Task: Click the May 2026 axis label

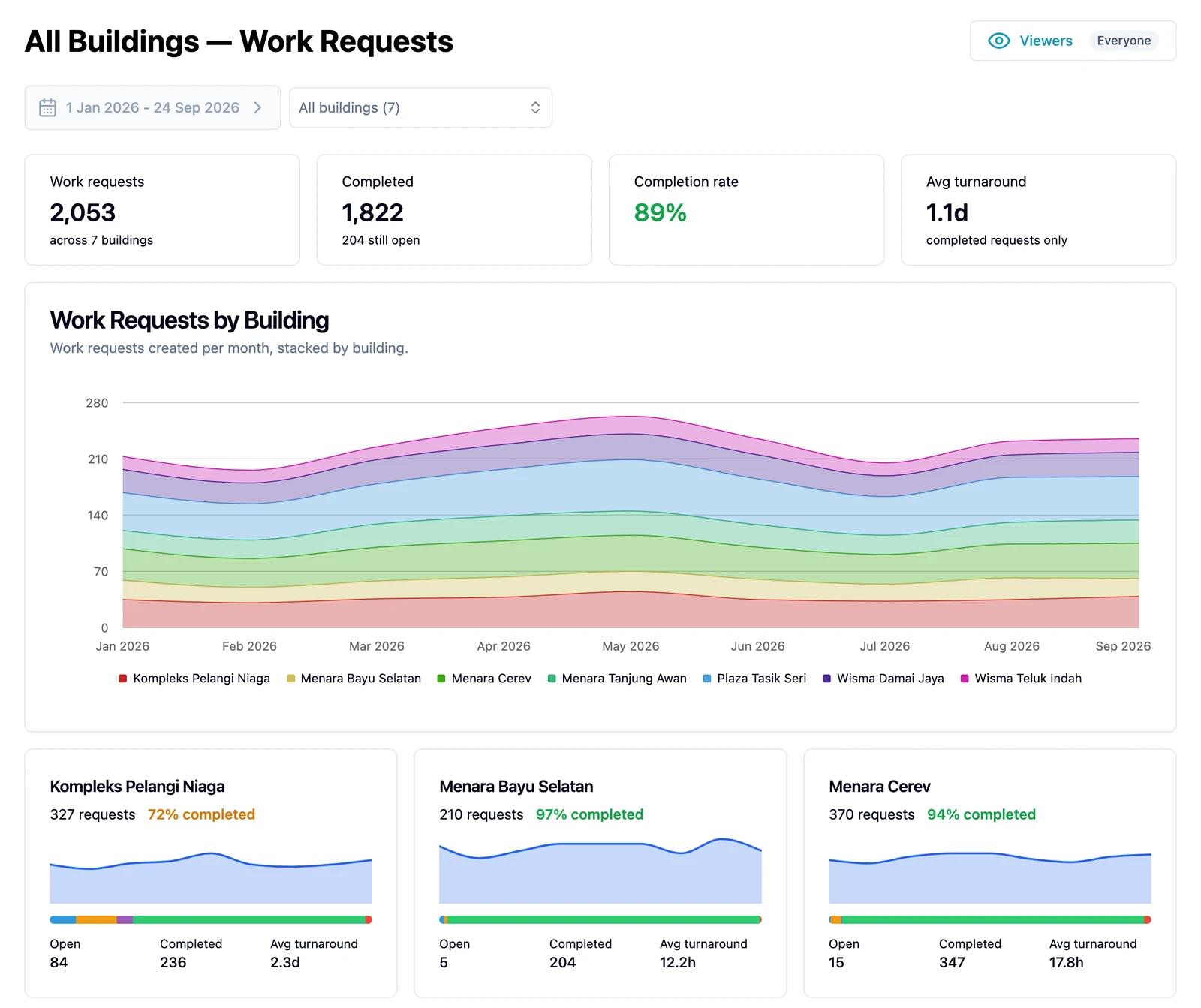Action: point(631,646)
